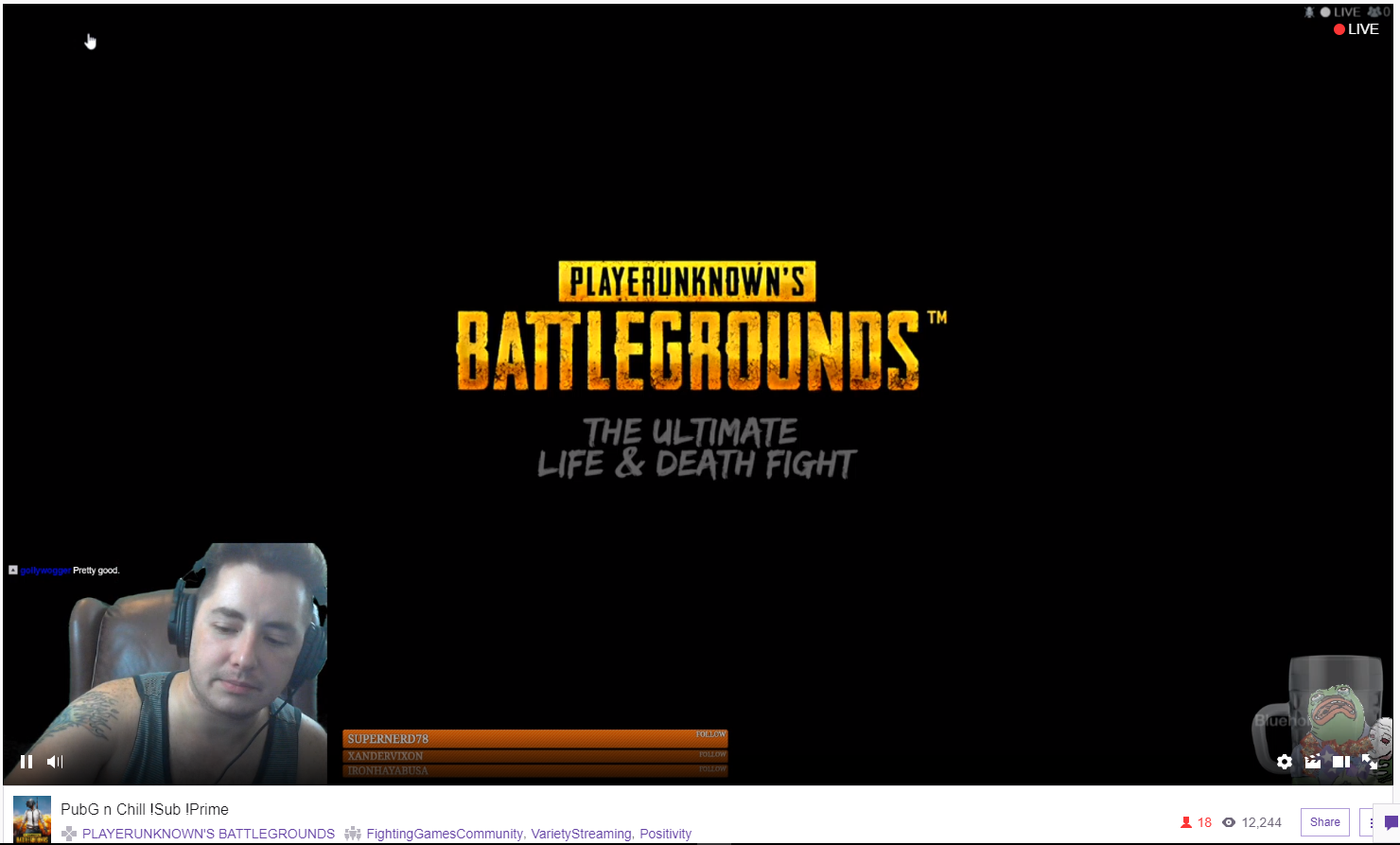Click the eye icon beside 12,244
1400x845 pixels.
click(x=1229, y=822)
